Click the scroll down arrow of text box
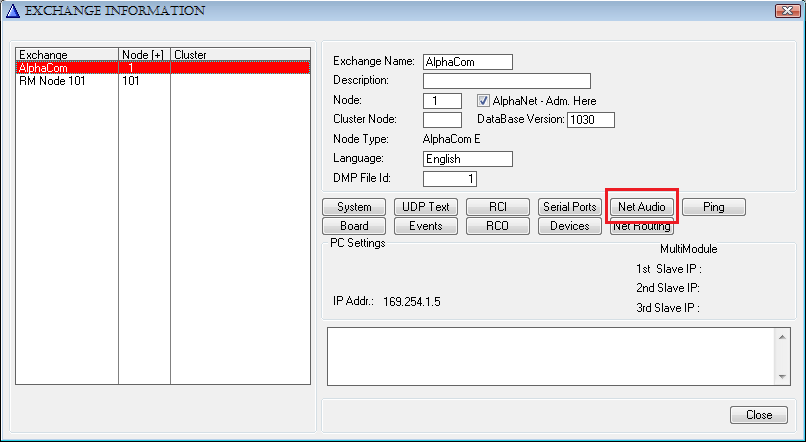 782,377
